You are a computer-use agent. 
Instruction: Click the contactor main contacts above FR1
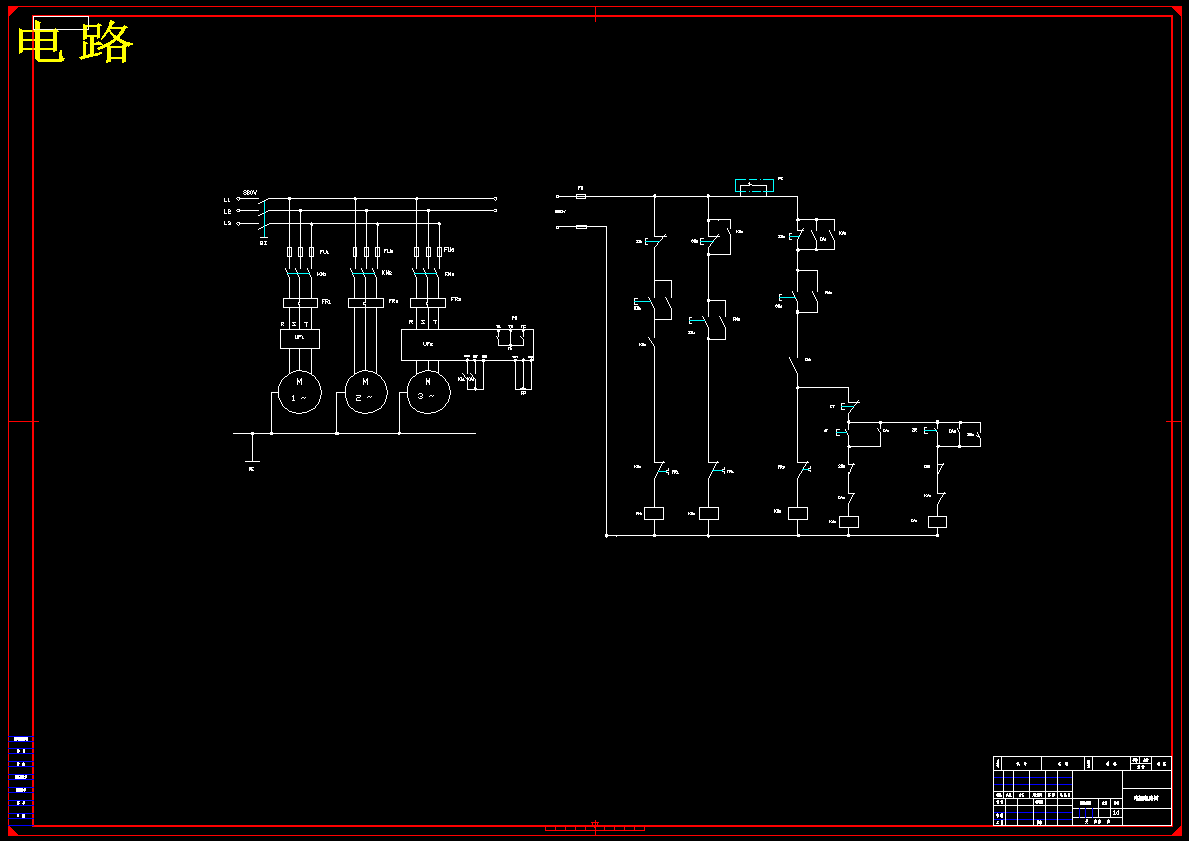(x=300, y=273)
